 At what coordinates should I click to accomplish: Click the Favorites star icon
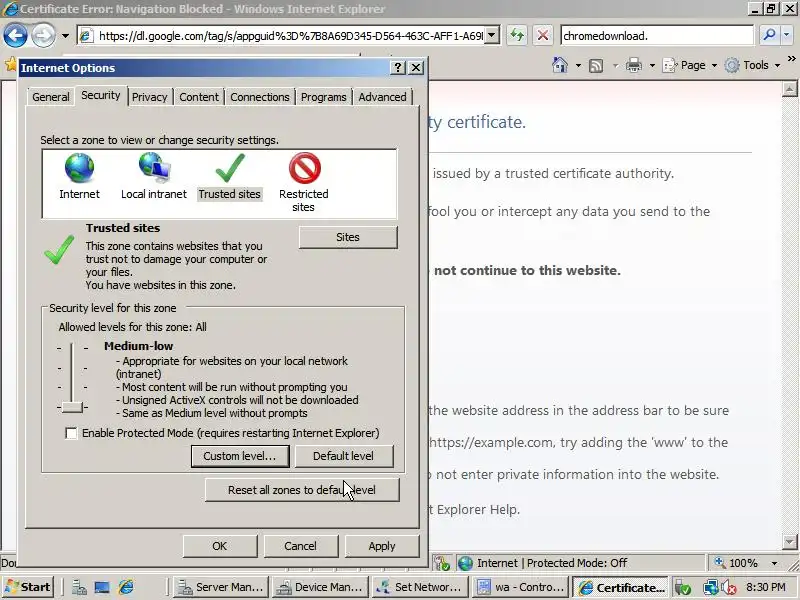point(10,64)
